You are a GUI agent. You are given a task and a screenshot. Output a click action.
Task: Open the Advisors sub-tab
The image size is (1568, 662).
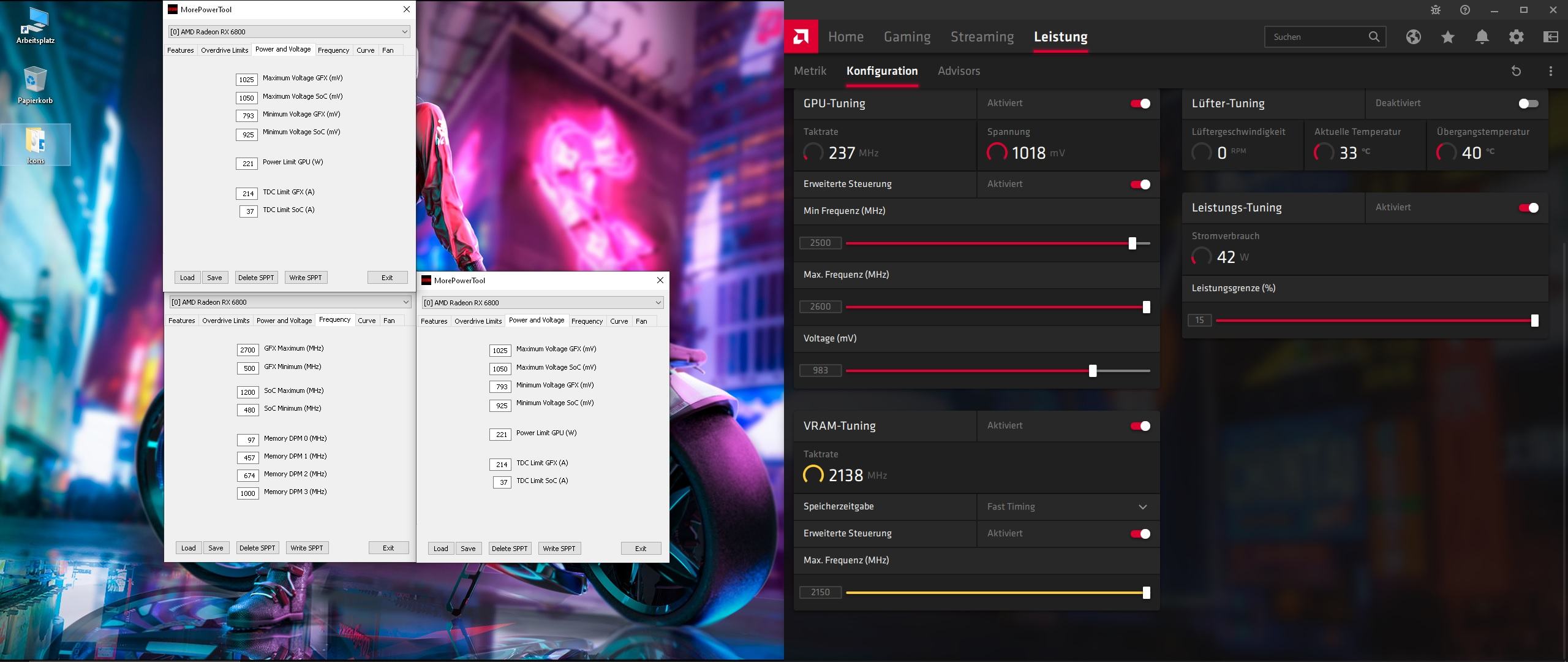(959, 71)
